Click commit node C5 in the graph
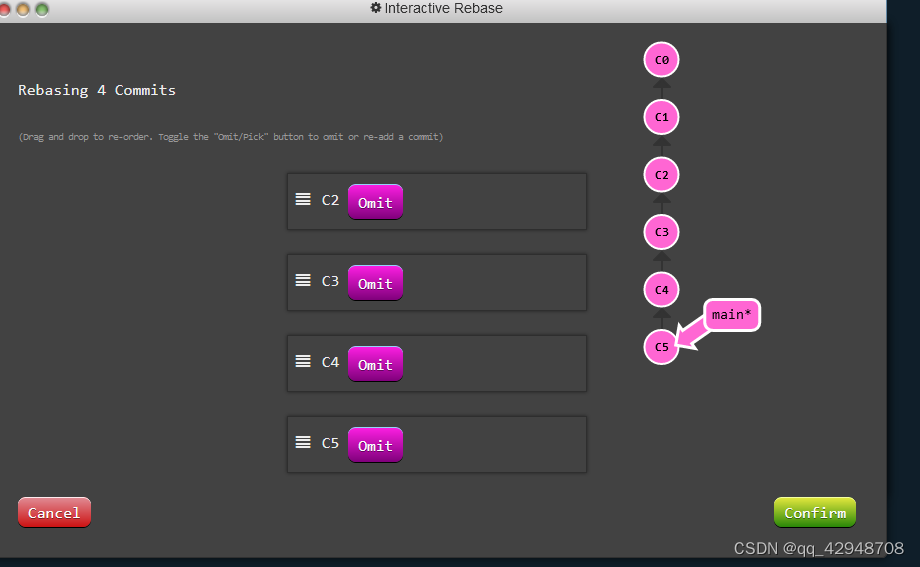 (661, 347)
